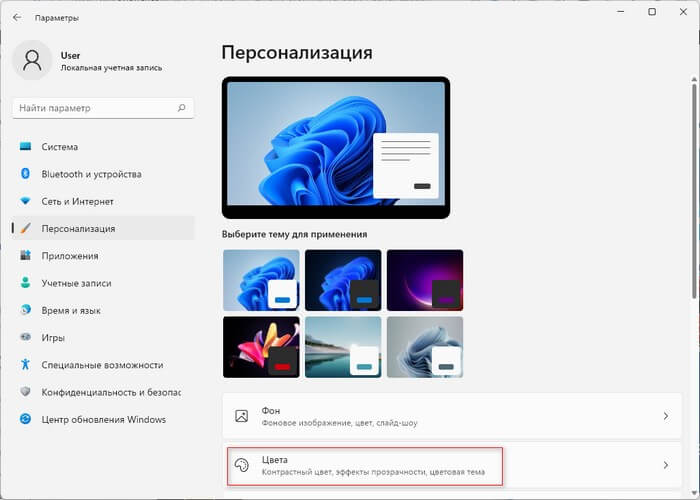Click 'Выберите тему для применения' label
This screenshot has width=700, height=500.
[x=294, y=234]
